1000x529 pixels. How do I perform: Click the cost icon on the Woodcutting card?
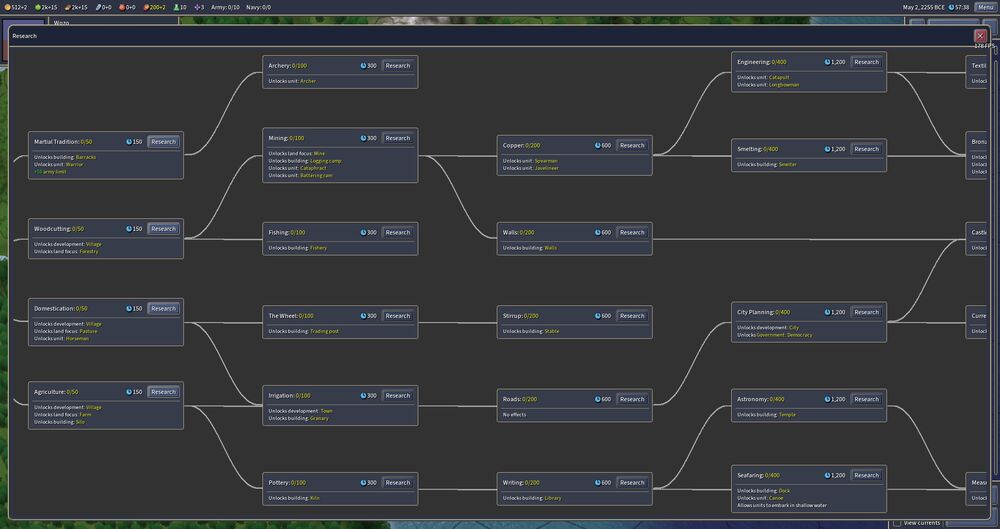coord(129,228)
